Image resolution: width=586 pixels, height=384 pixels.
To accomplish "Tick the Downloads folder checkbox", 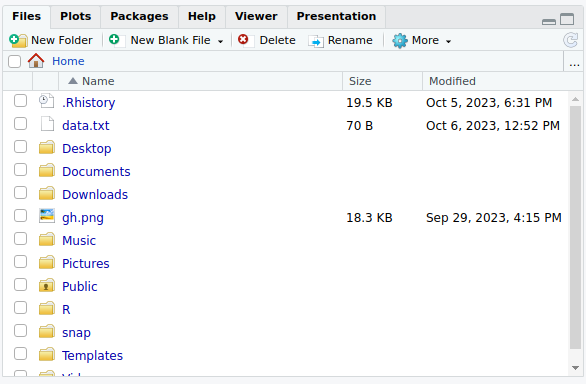I will (x=20, y=193).
